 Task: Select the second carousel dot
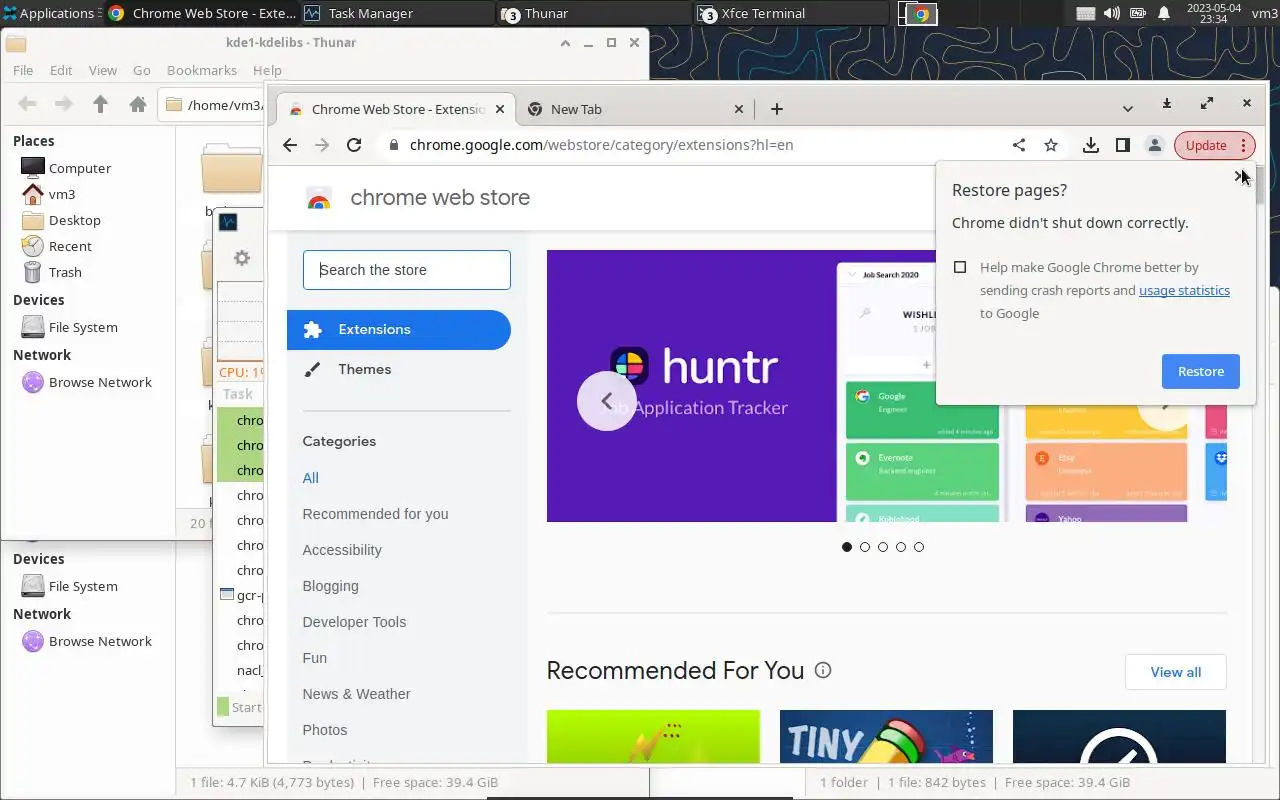point(865,547)
